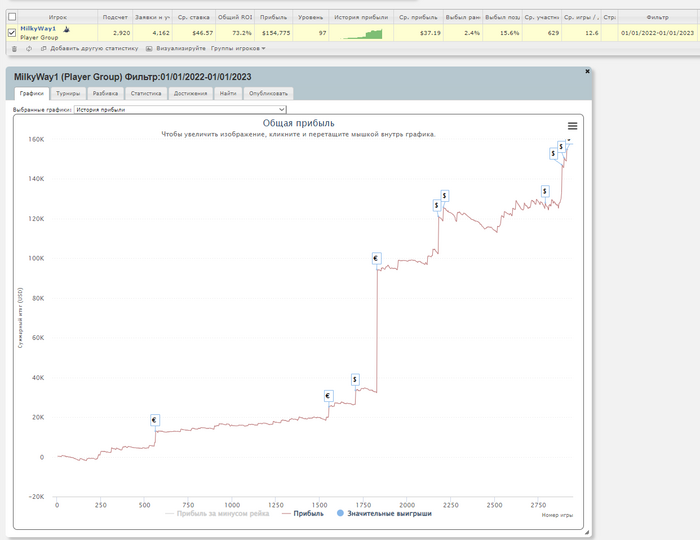700x540 pixels.
Task: Close the MilkyWay1 chart panel
Action: click(x=588, y=71)
